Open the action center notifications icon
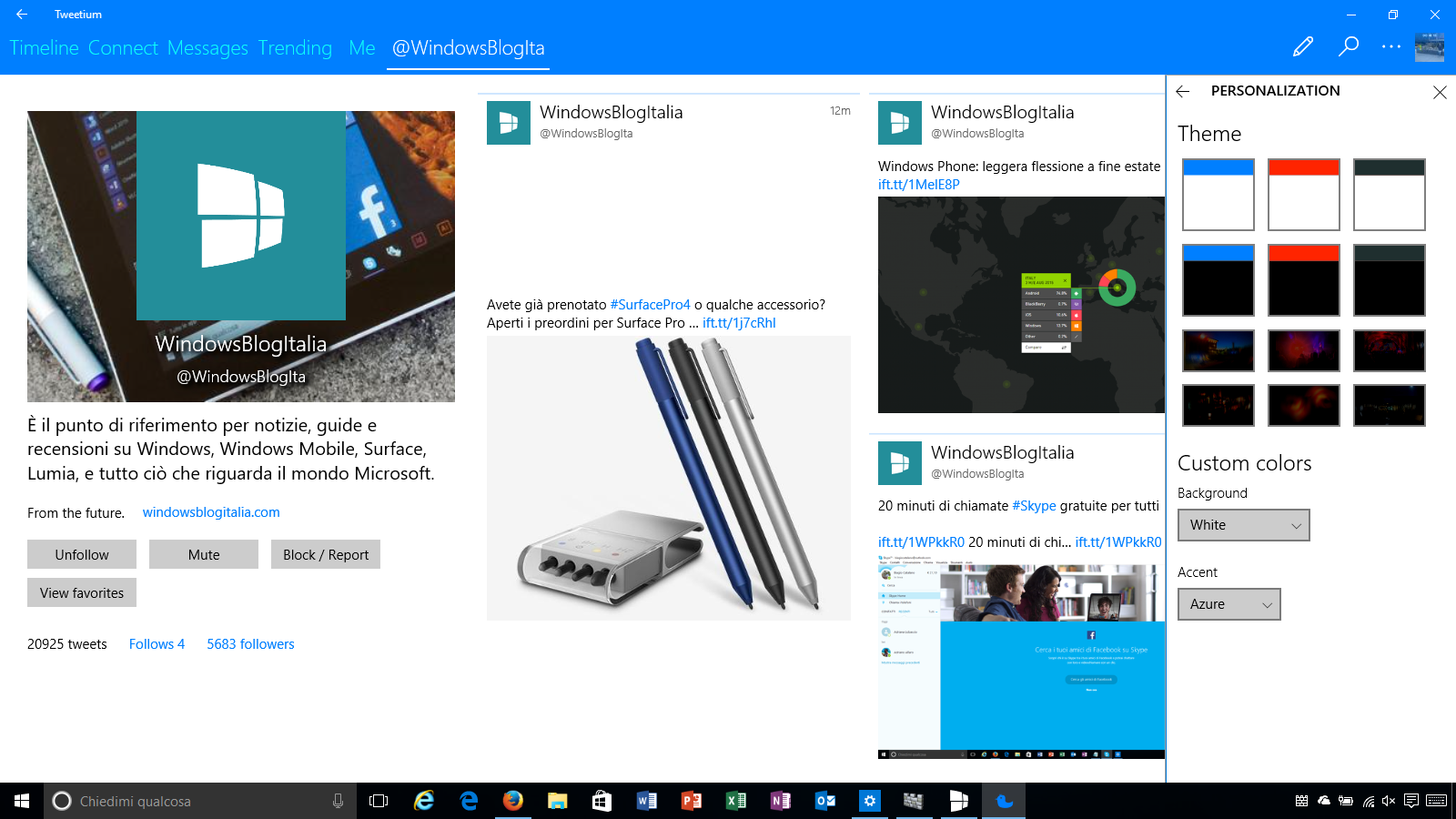 (x=1410, y=801)
